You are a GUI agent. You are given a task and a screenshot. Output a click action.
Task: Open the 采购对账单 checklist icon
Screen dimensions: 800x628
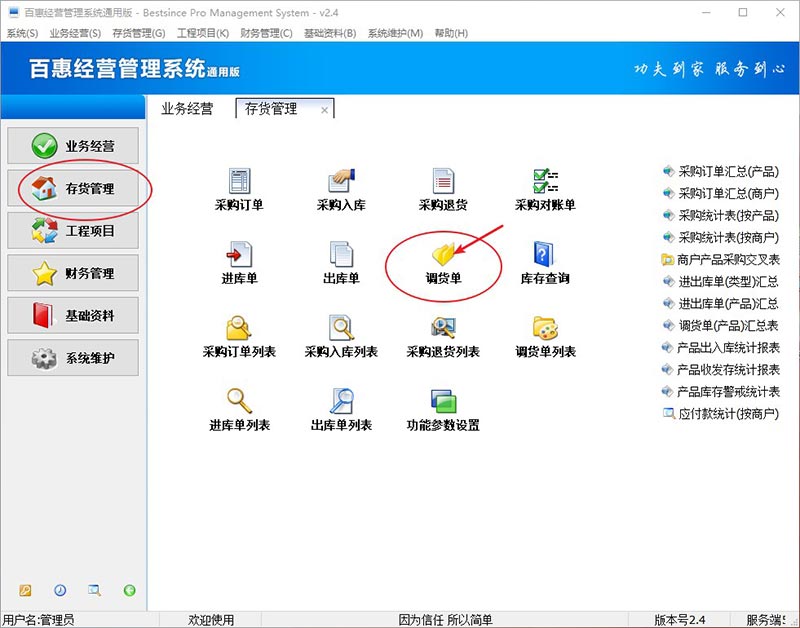545,182
